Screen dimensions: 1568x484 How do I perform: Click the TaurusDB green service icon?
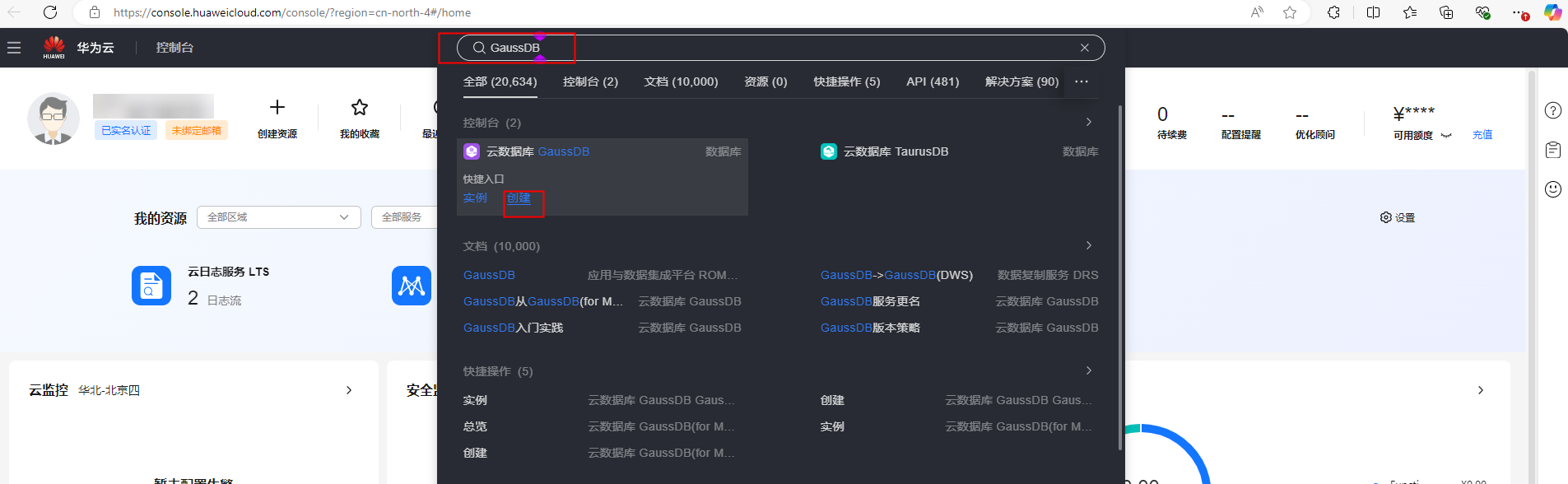[x=829, y=151]
